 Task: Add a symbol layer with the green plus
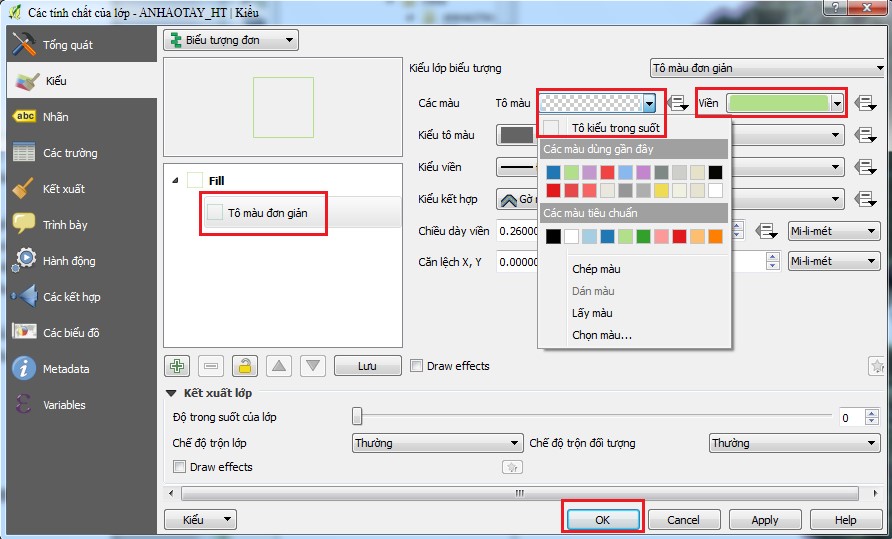point(177,366)
